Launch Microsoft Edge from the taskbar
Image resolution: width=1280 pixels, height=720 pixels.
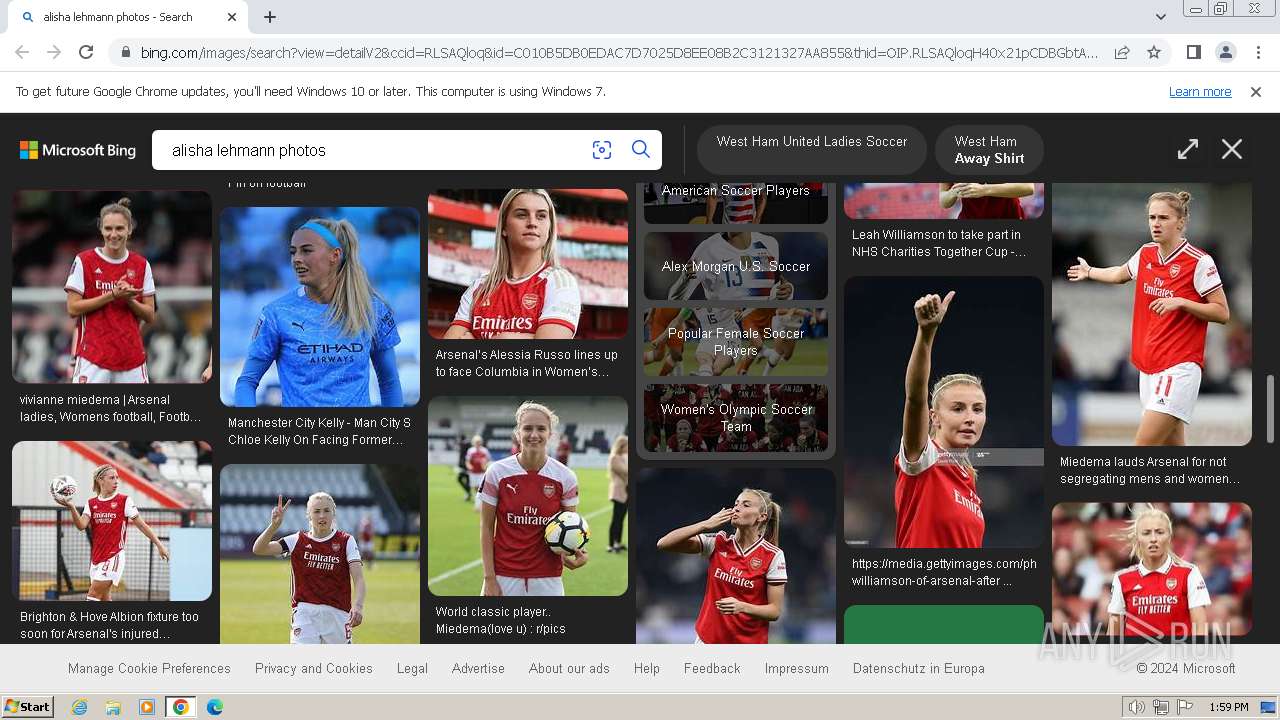pyautogui.click(x=215, y=707)
